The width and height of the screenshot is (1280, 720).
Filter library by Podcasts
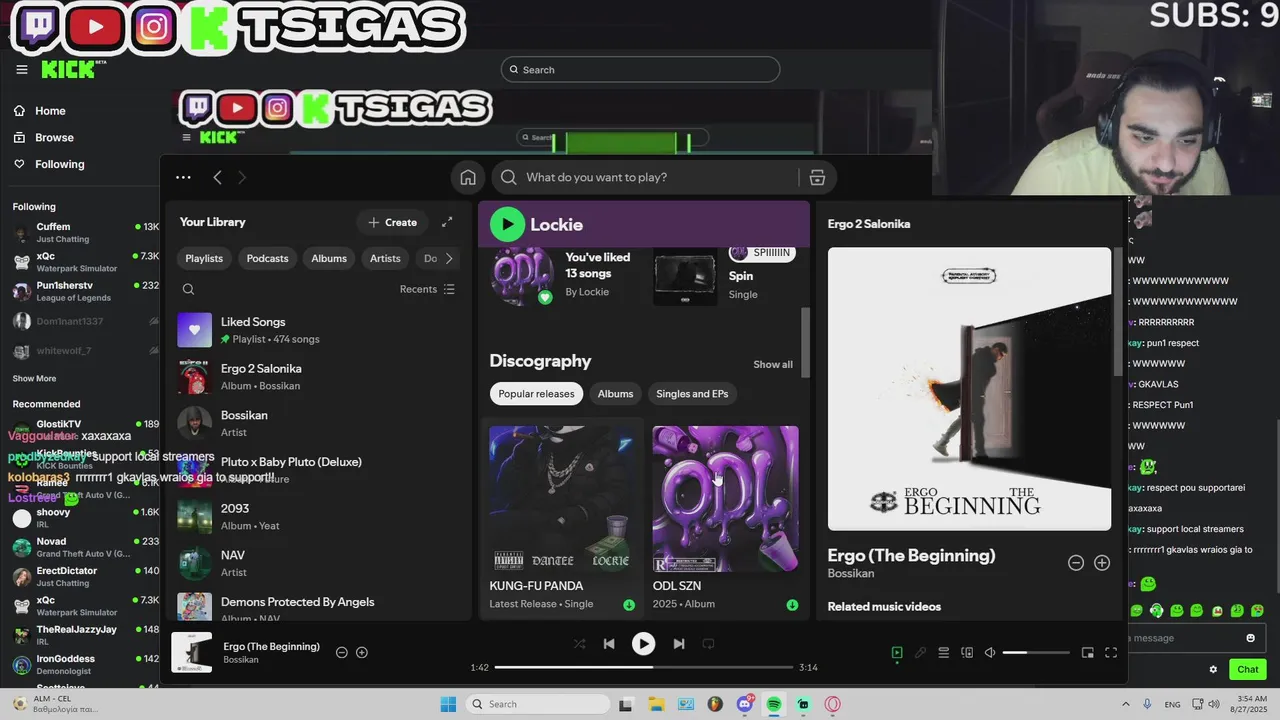[267, 258]
